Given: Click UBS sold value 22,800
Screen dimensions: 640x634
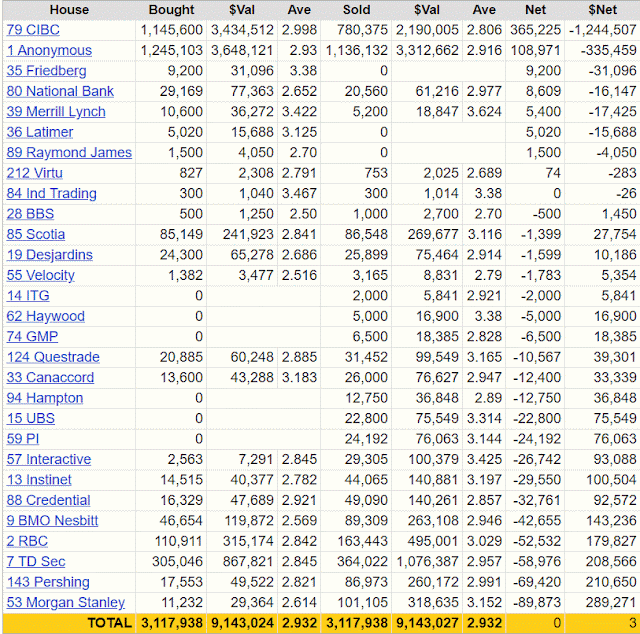Looking at the screenshot, I should point(366,418).
